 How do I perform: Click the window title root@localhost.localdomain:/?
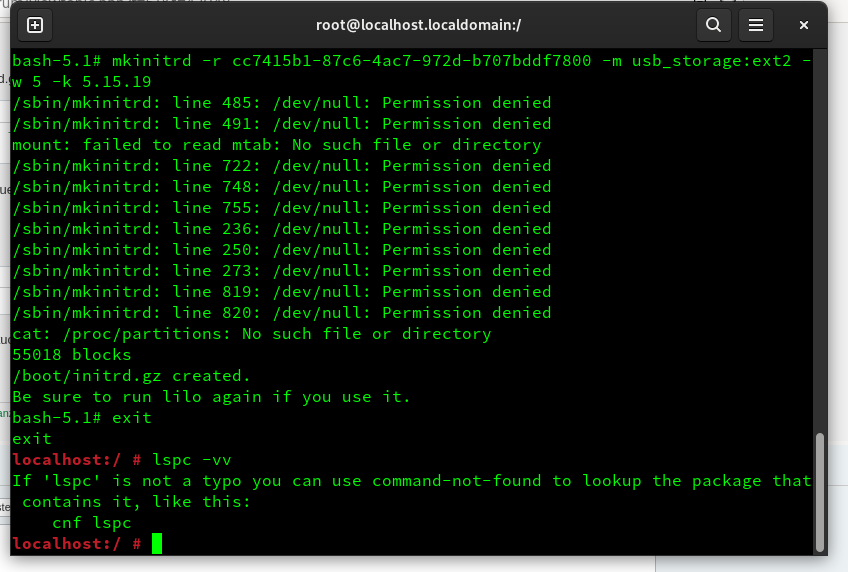418,25
